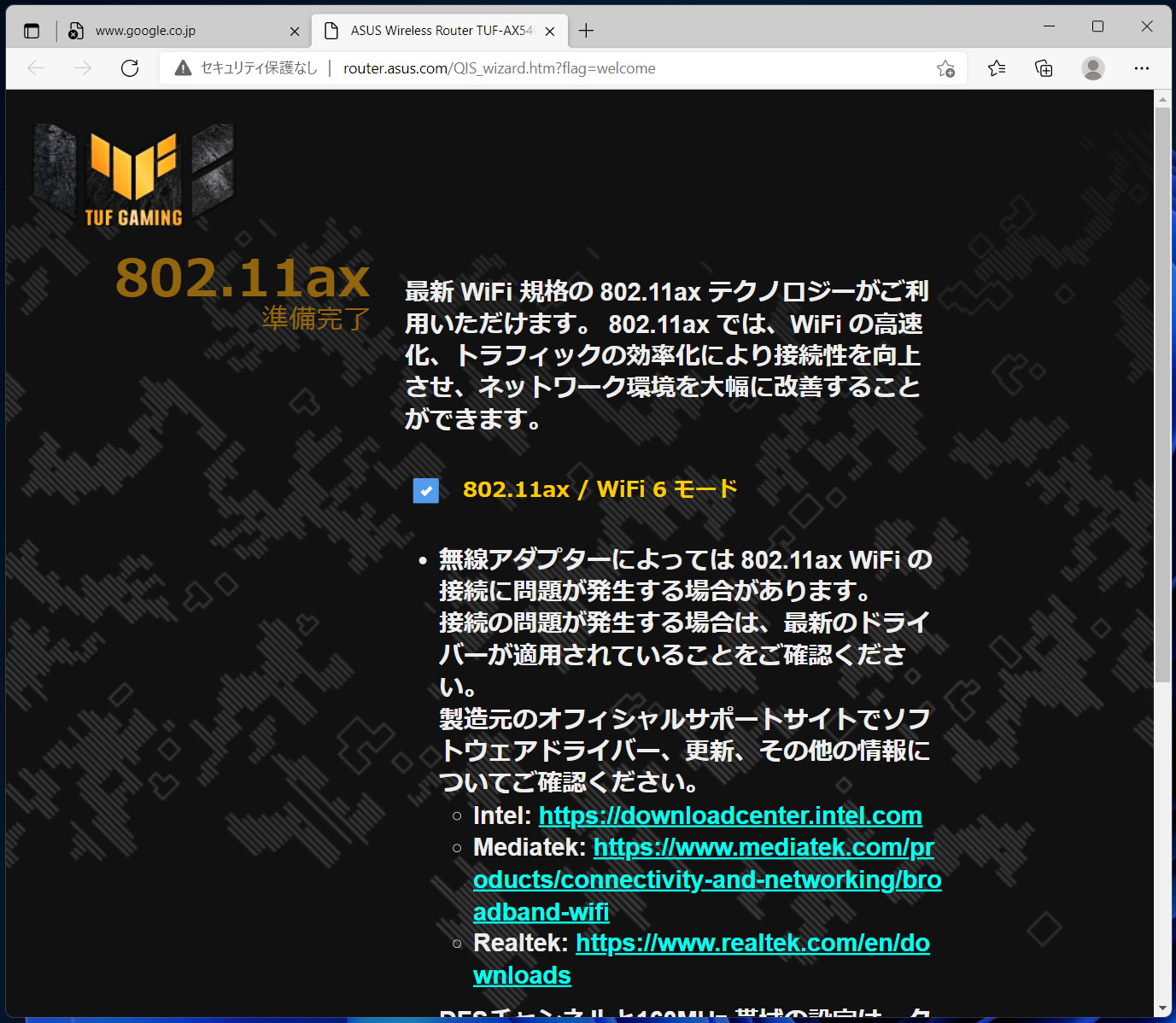Go back to previous page
1176x1023 pixels.
36,68
